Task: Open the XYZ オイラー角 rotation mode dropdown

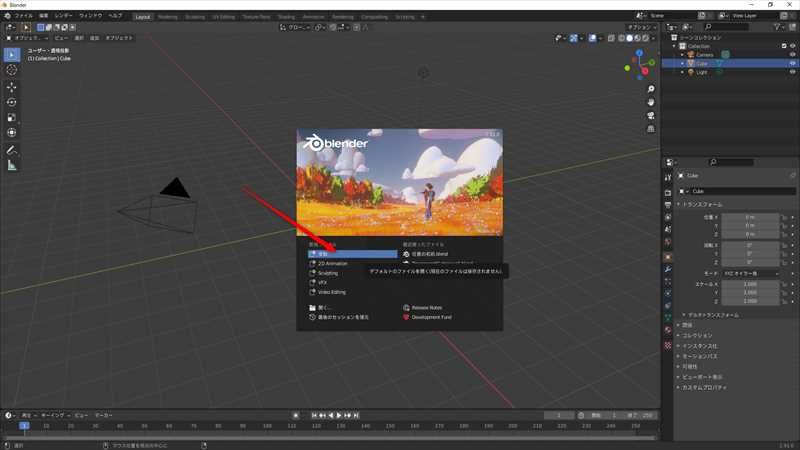Action: (x=751, y=273)
